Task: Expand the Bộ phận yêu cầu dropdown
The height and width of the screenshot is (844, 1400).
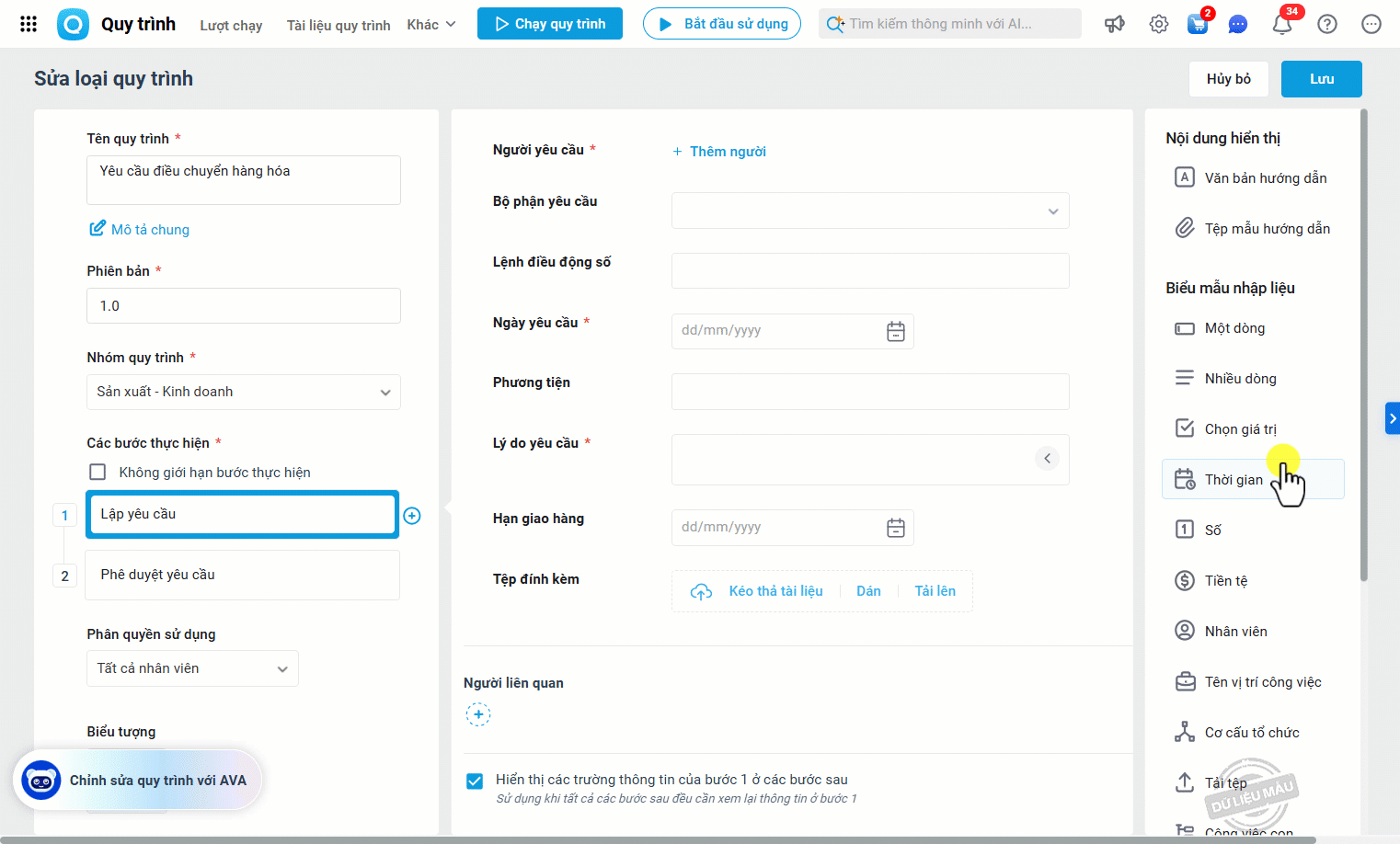Action: [870, 211]
